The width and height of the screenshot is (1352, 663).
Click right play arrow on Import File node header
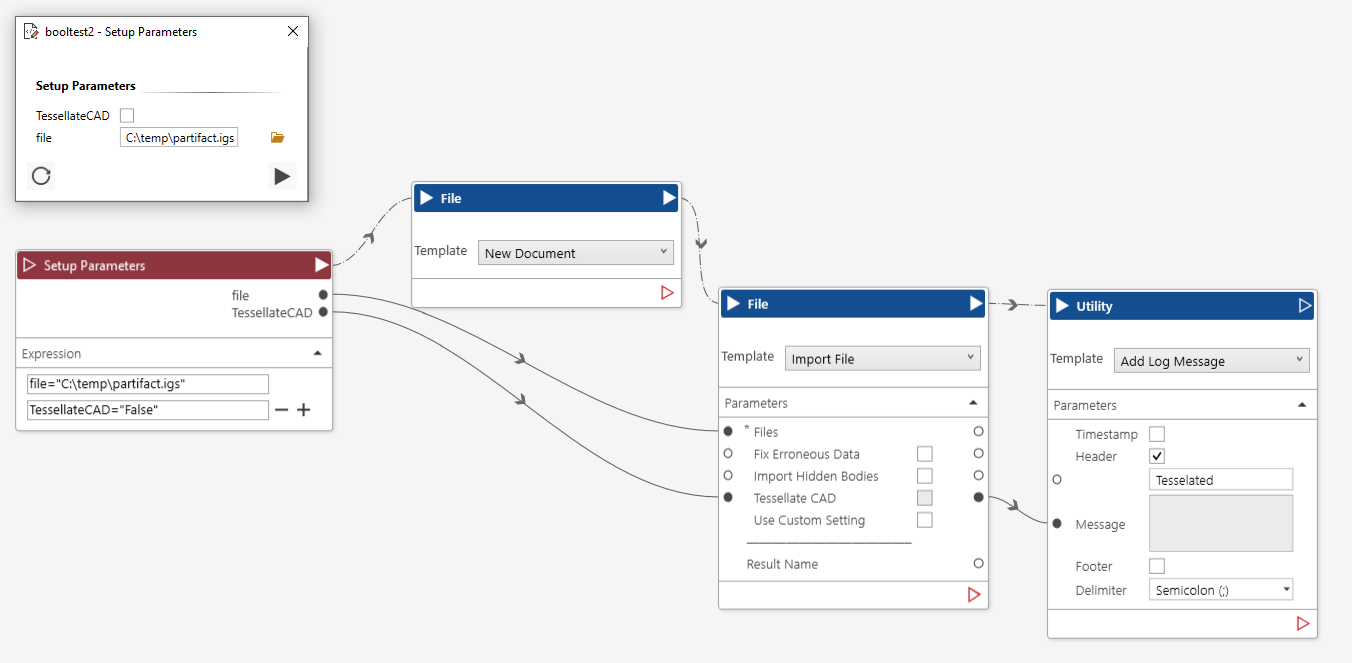(x=976, y=304)
